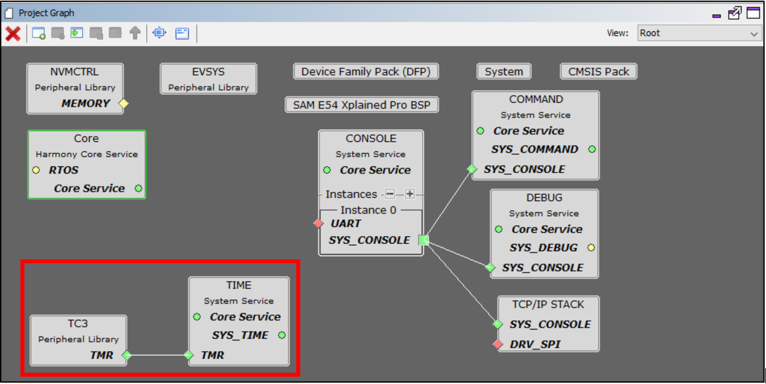Click the green SYS_CONSOLE diamond on COMMAND
The height and width of the screenshot is (384, 766).
(x=471, y=169)
